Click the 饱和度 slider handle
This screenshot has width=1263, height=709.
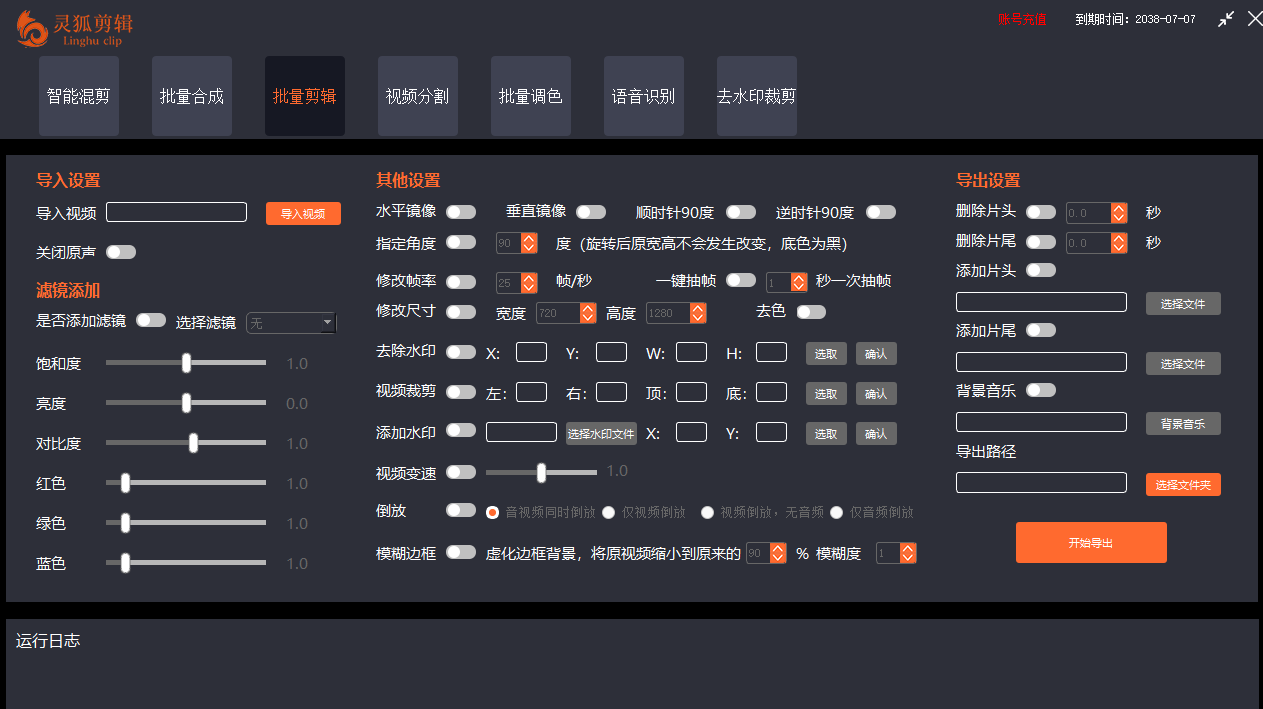point(185,363)
